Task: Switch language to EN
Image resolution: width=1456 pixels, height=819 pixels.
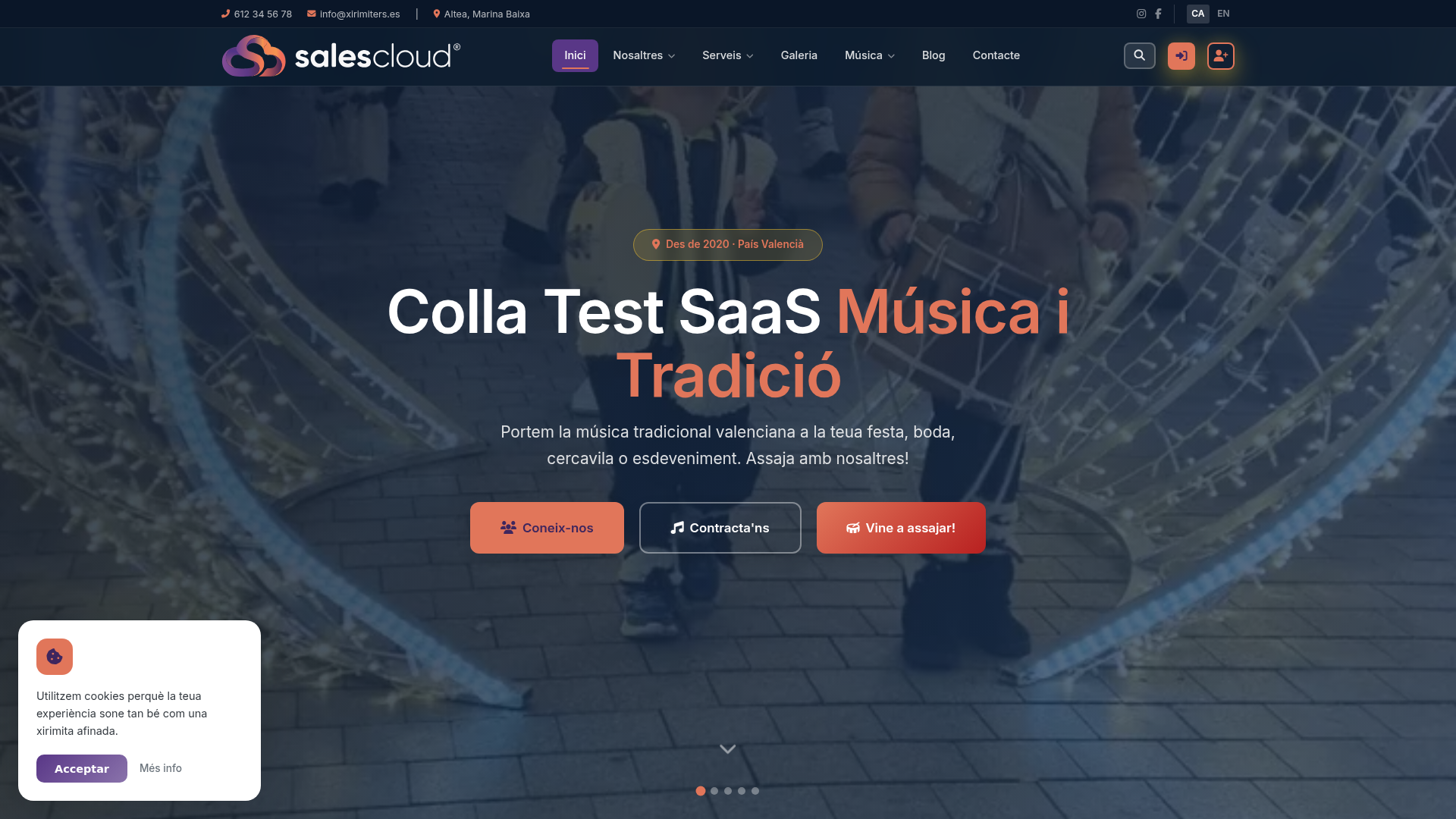Action: (x=1223, y=14)
